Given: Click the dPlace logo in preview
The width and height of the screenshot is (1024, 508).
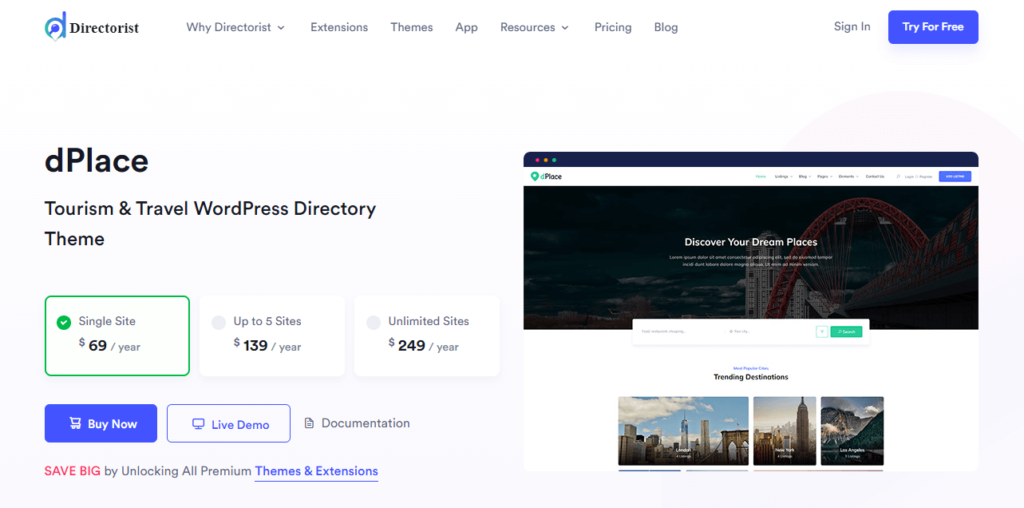Looking at the screenshot, I should pos(546,176).
